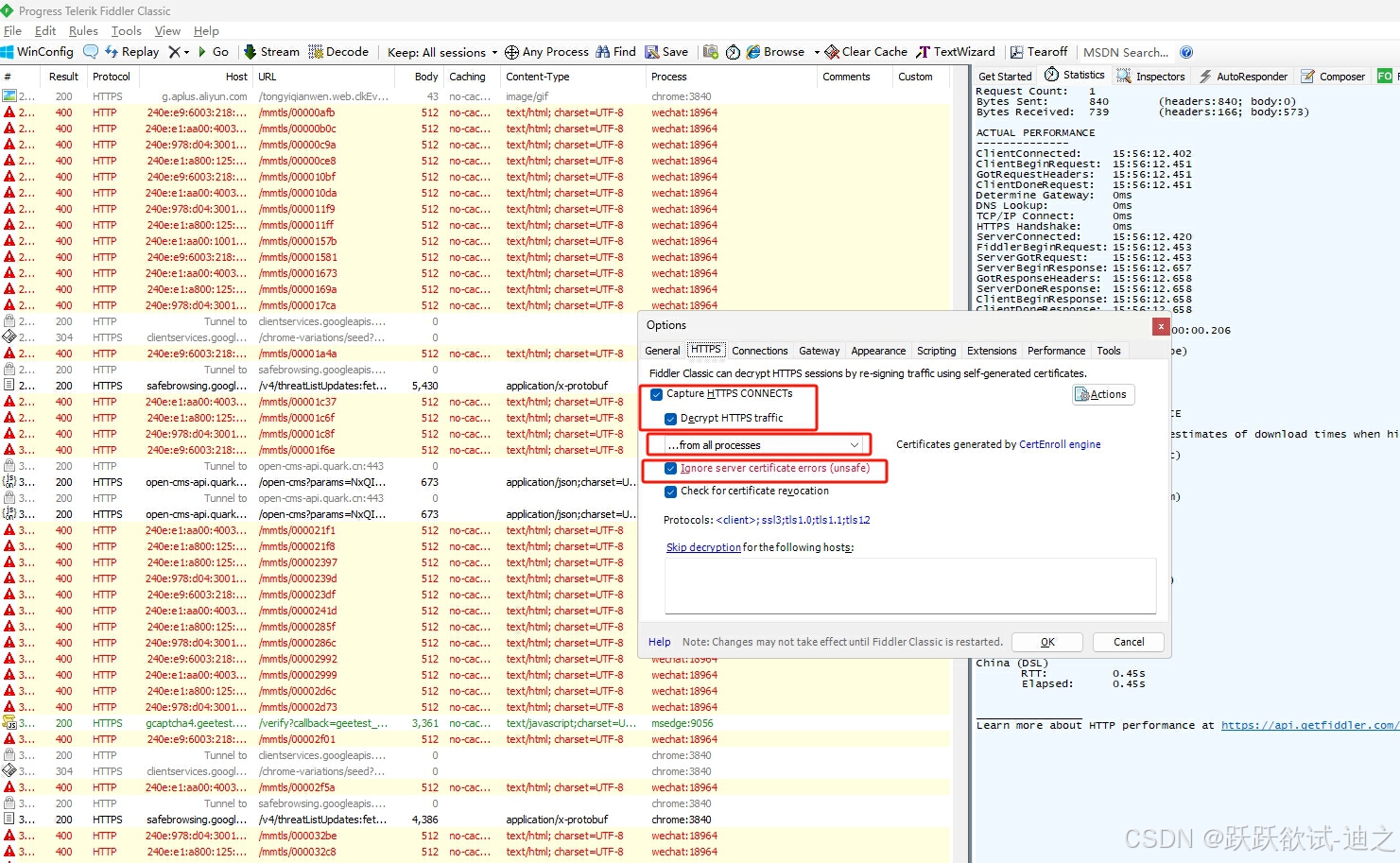Image resolution: width=1400 pixels, height=863 pixels.
Task: Click the Tearoff toolbar button
Action: [1039, 52]
